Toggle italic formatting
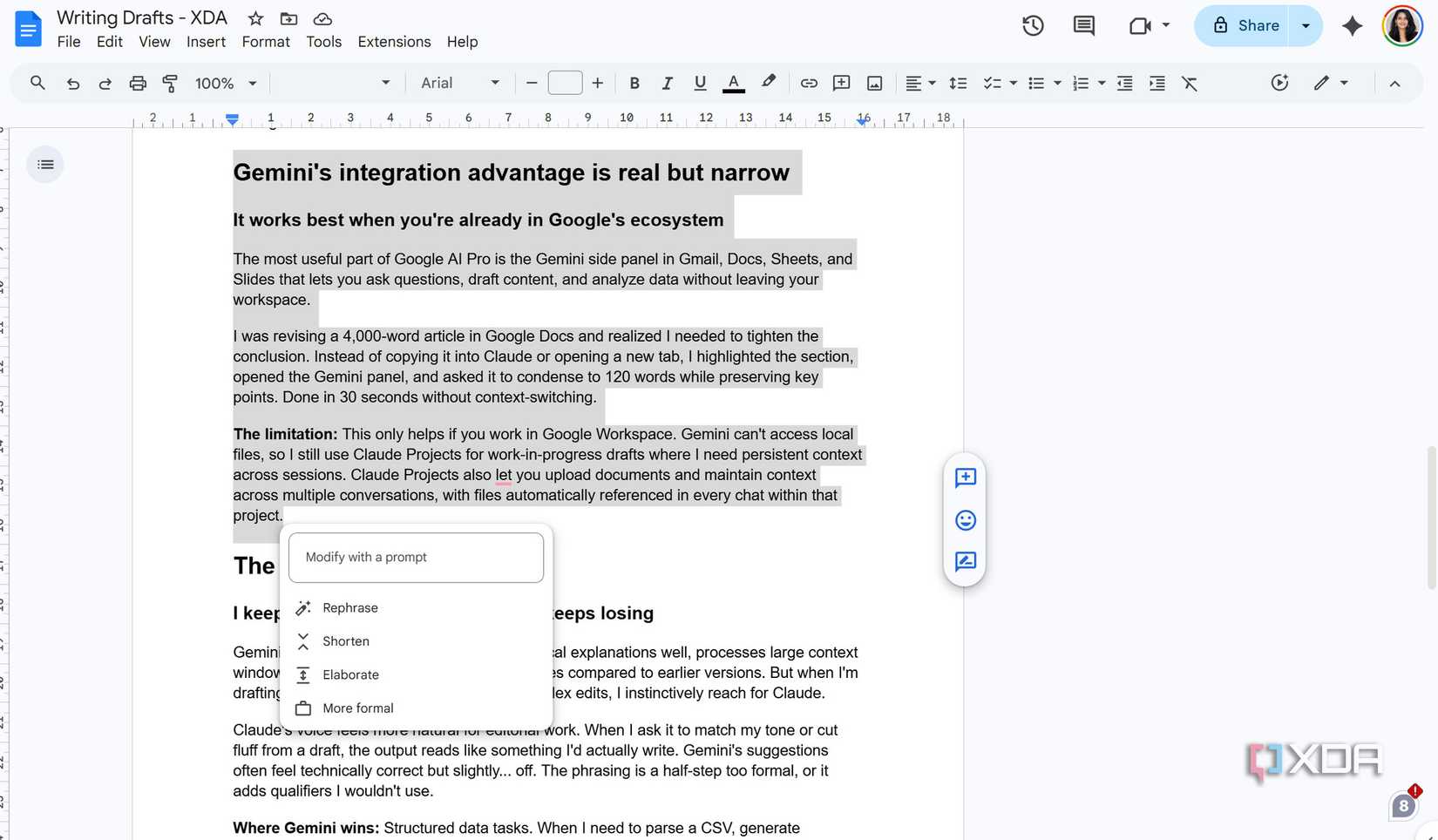The image size is (1438, 840). point(667,83)
